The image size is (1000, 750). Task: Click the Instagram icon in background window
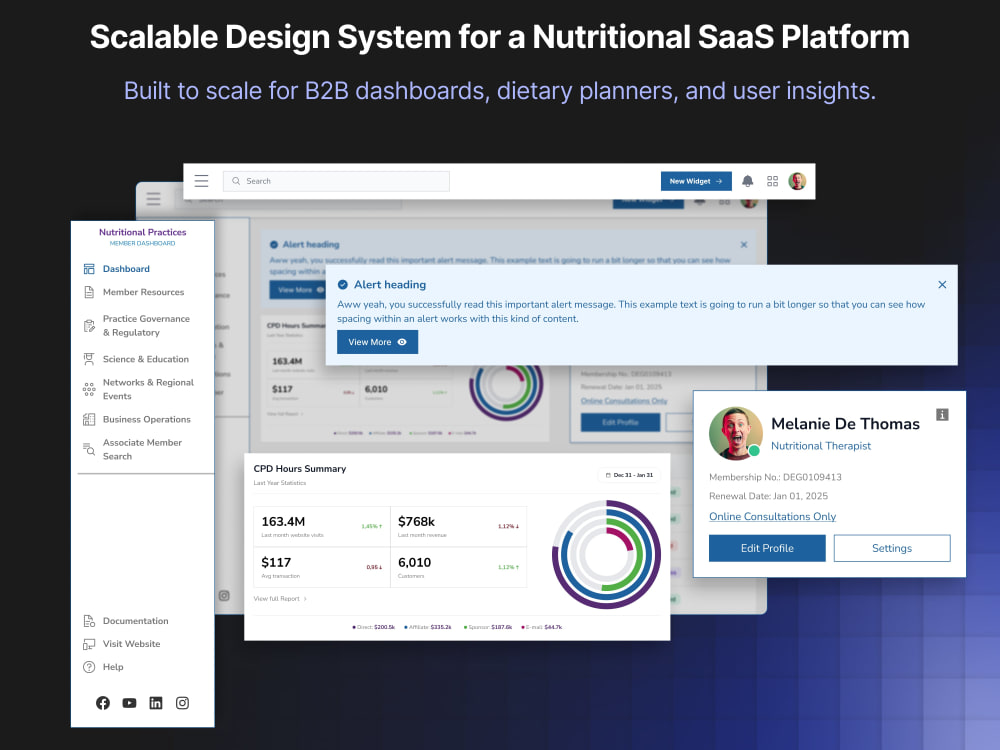224,596
